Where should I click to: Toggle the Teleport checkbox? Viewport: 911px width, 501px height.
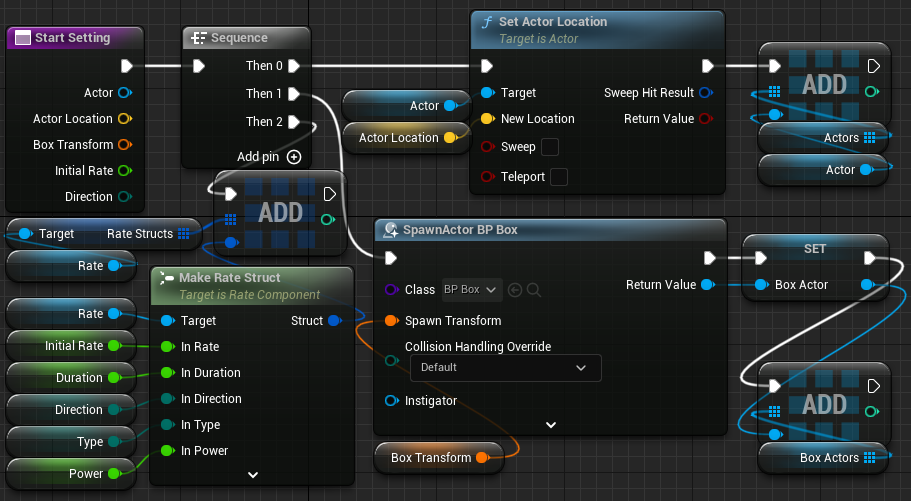pos(560,177)
